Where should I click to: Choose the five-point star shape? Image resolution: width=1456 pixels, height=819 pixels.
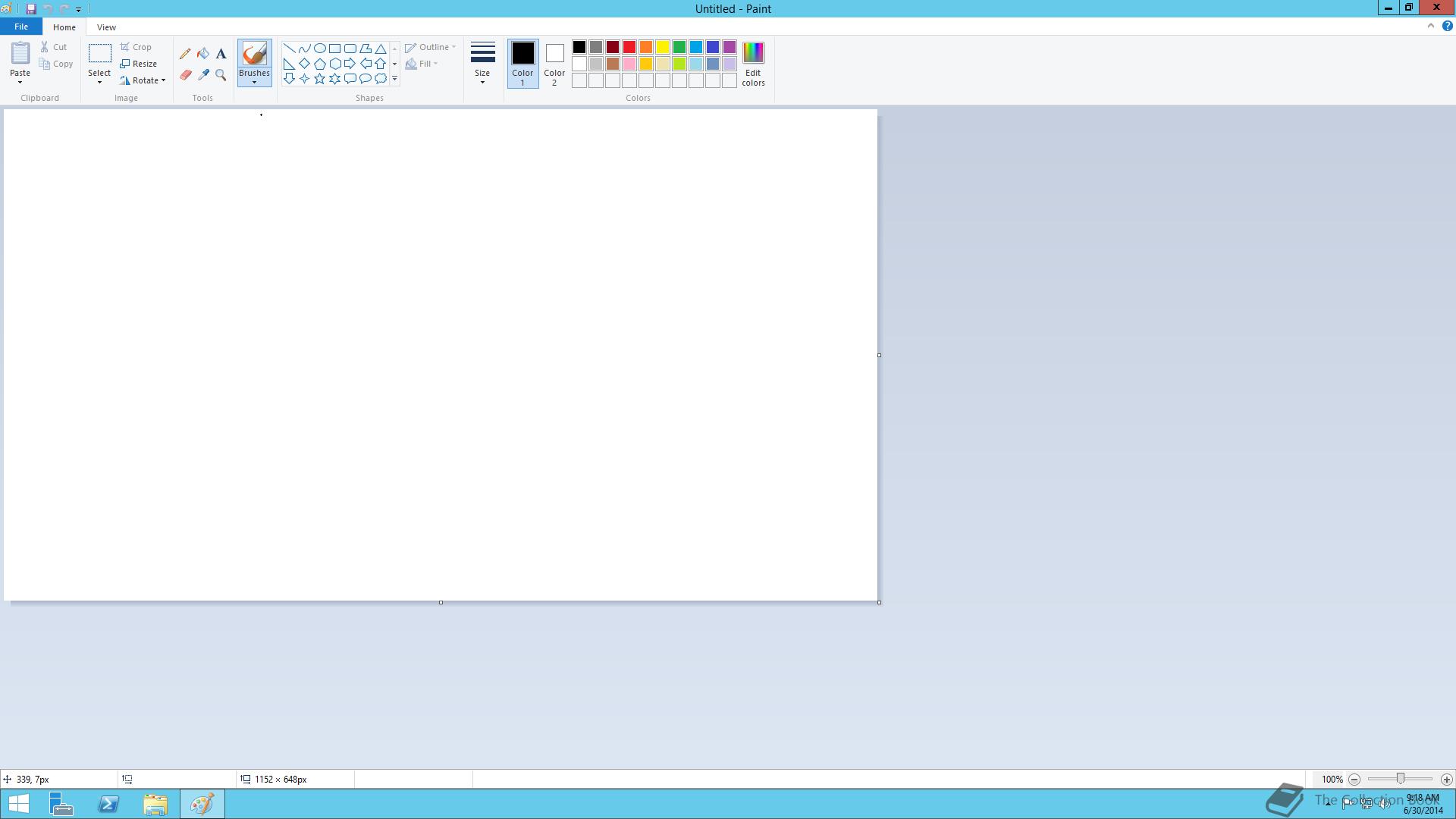(319, 79)
